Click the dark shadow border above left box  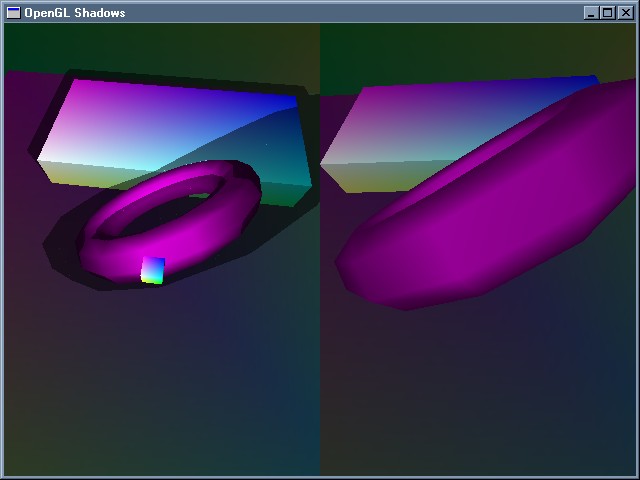coord(180,78)
